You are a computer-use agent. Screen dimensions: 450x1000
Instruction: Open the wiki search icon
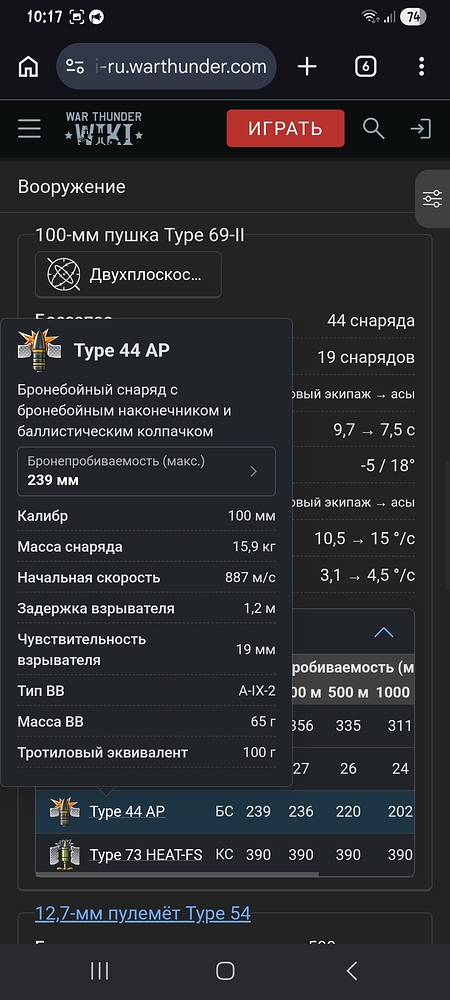374,129
